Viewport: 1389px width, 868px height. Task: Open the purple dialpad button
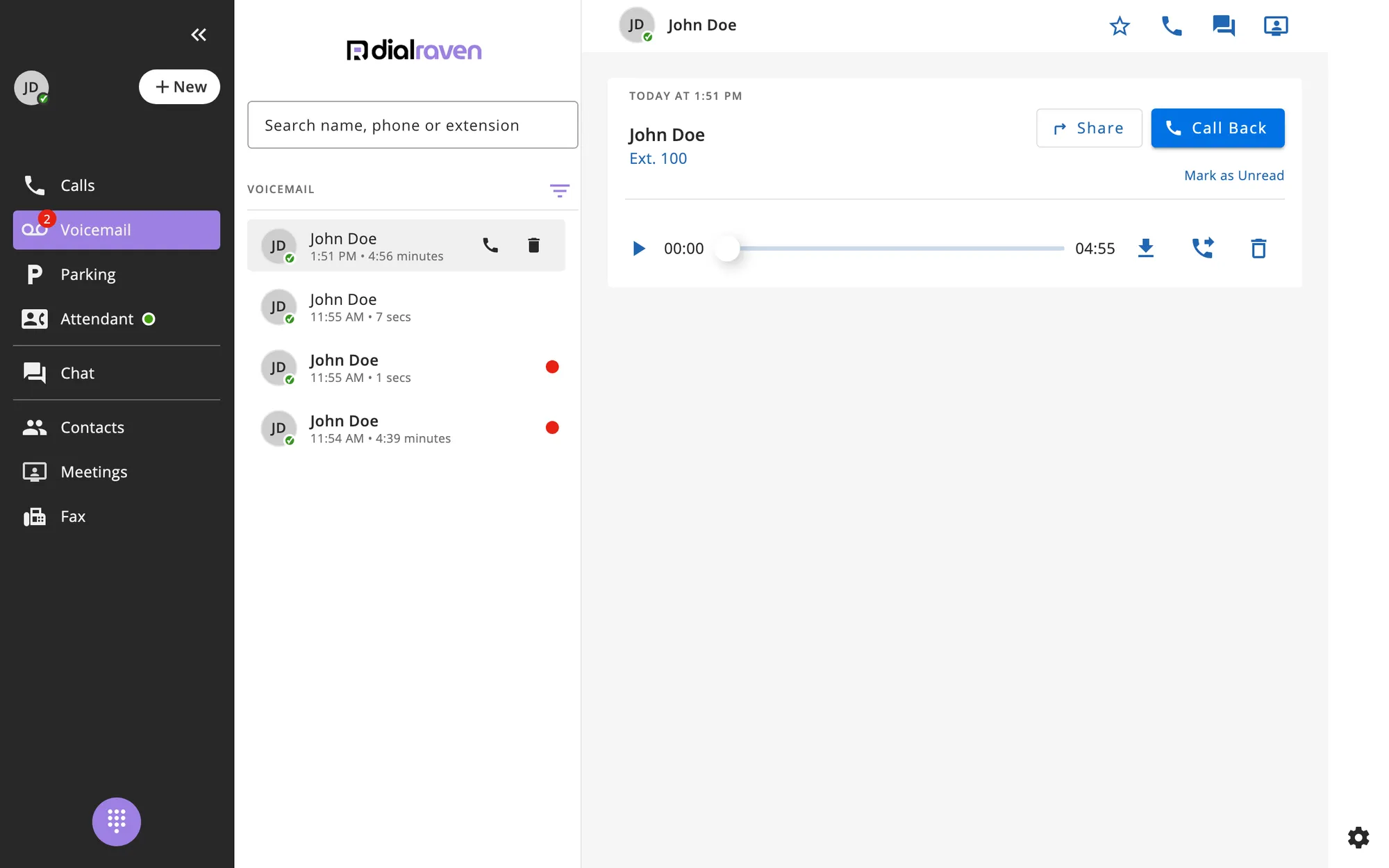(x=117, y=821)
